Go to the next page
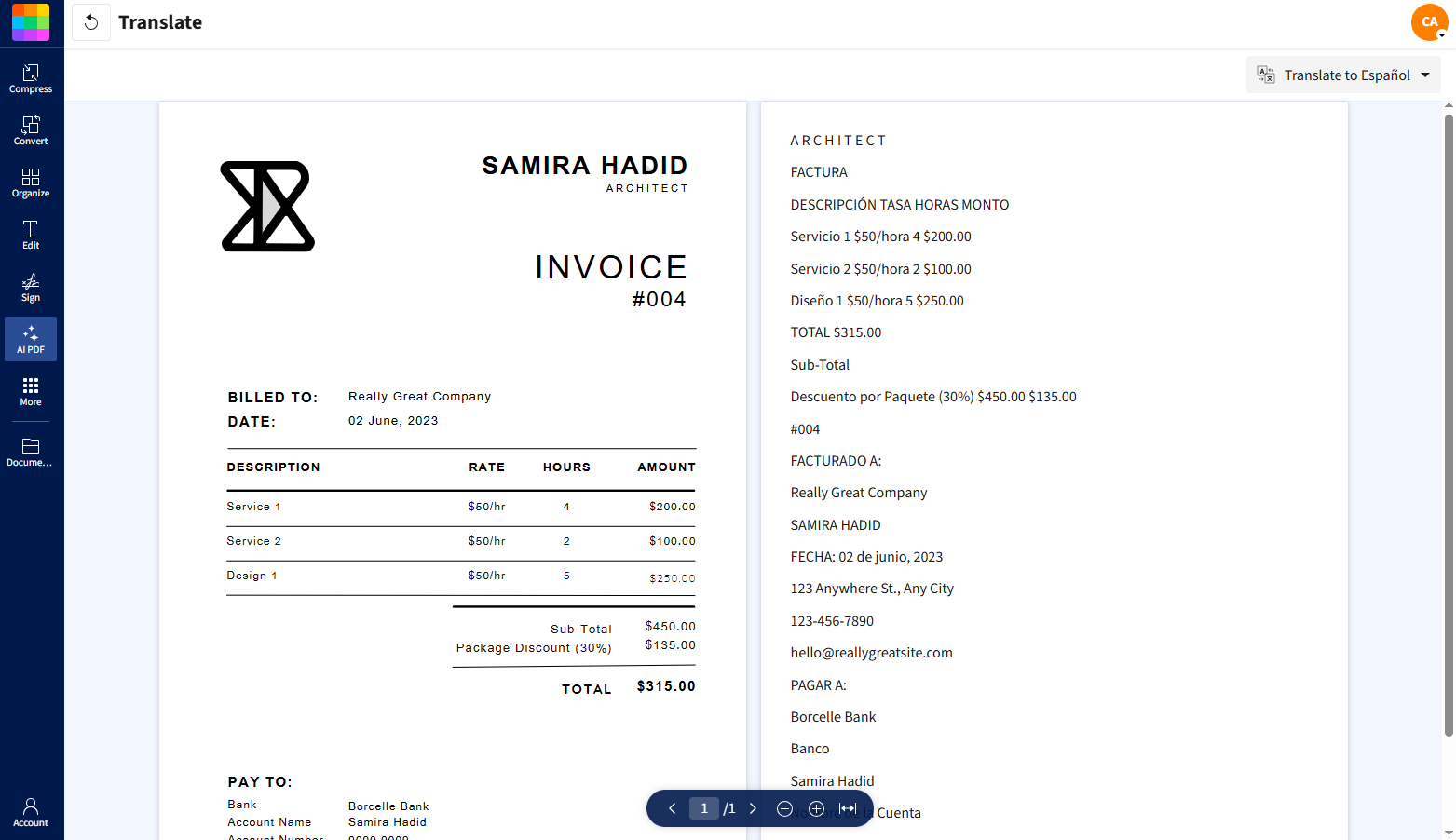This screenshot has width=1456, height=840. coord(754,808)
